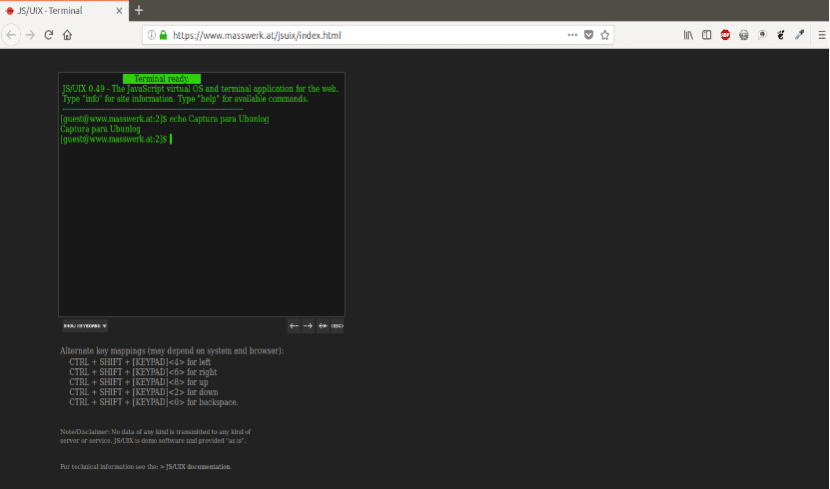The image size is (830, 489).
Task: Click the backspace arrow key button below terminal
Action: [322, 326]
